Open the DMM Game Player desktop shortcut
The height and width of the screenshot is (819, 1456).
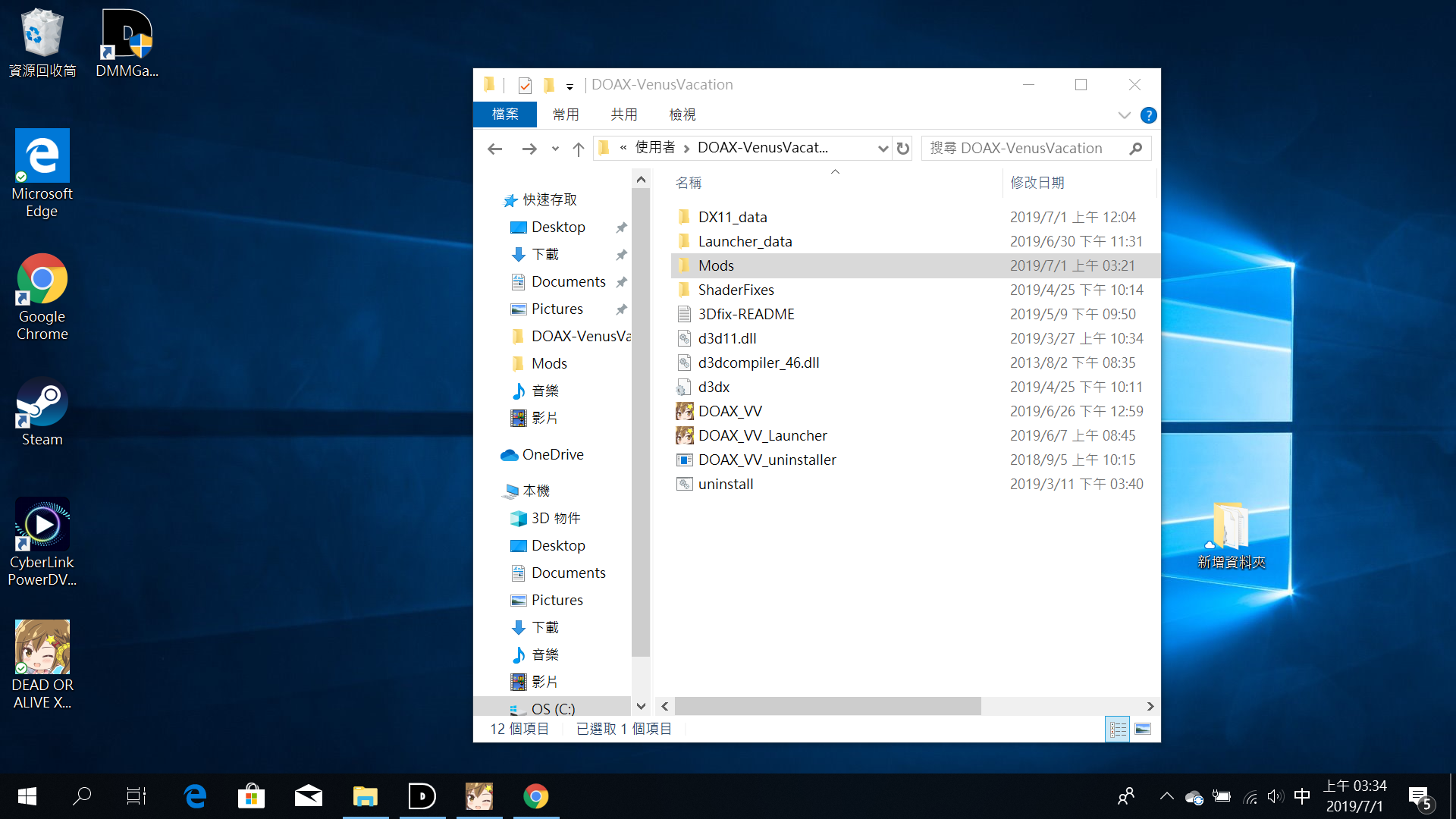coord(127,43)
